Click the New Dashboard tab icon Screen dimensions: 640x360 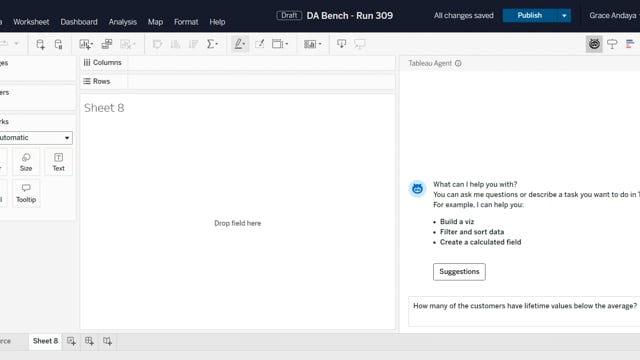89,341
